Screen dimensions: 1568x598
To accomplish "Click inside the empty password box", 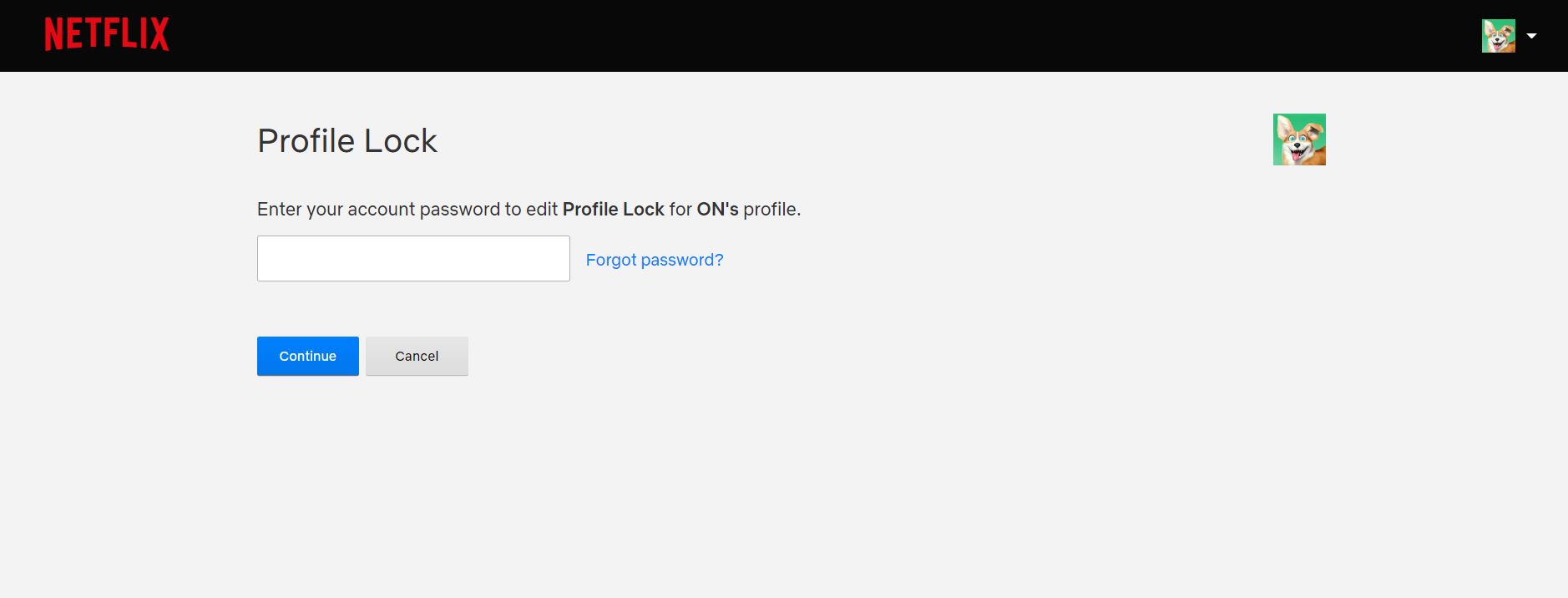I will coord(413,258).
